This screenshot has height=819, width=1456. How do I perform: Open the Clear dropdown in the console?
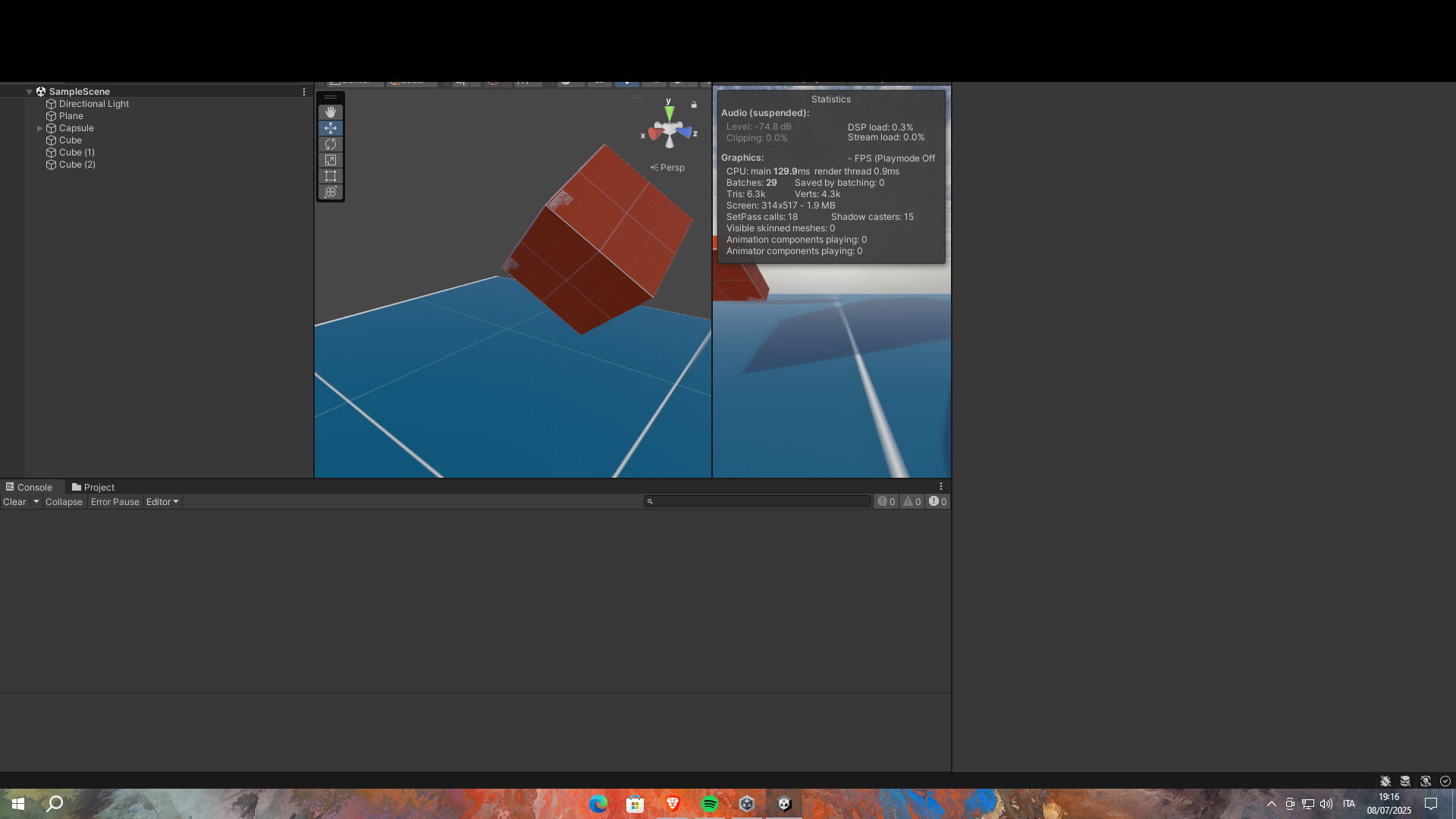[36, 501]
